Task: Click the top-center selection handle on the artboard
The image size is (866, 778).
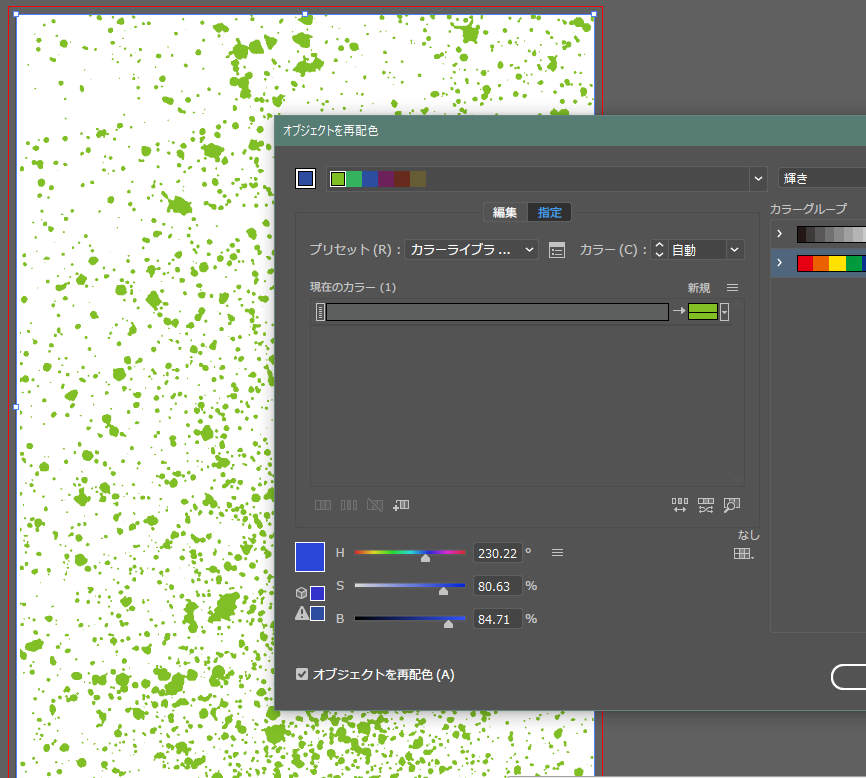Action: coord(305,14)
